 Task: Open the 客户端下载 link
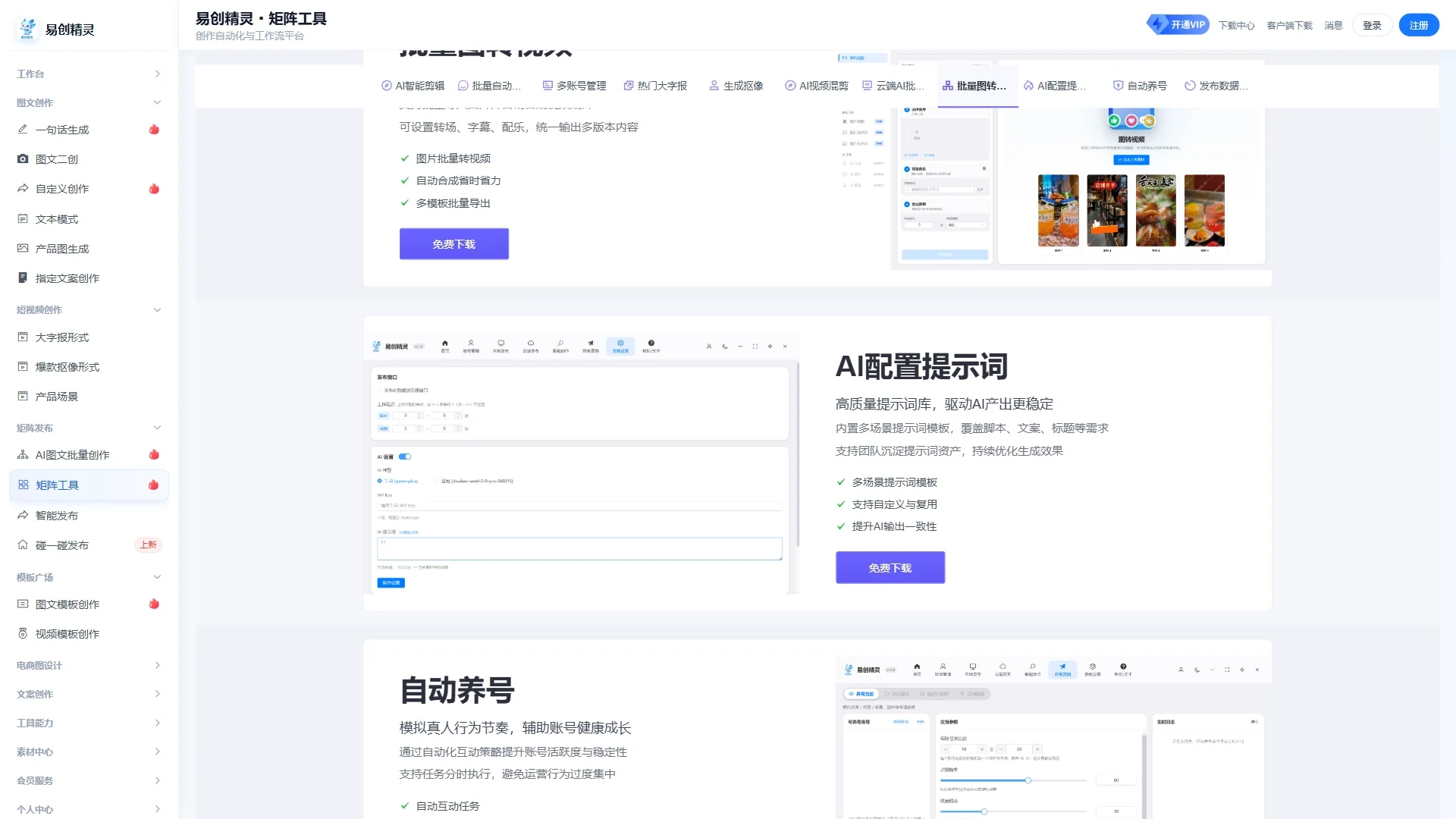click(1289, 26)
